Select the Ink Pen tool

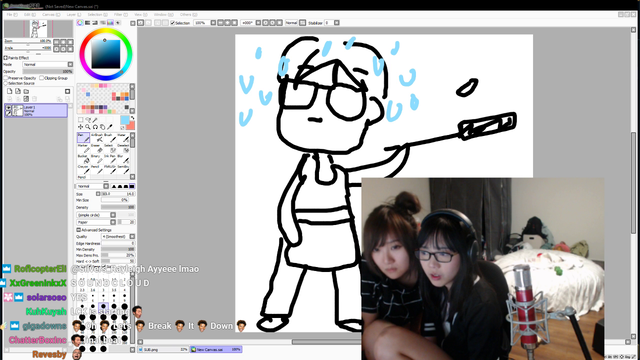click(109, 159)
